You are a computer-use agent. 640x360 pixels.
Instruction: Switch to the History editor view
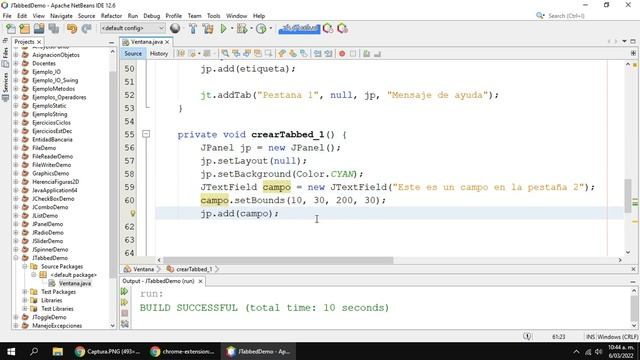[x=159, y=53]
